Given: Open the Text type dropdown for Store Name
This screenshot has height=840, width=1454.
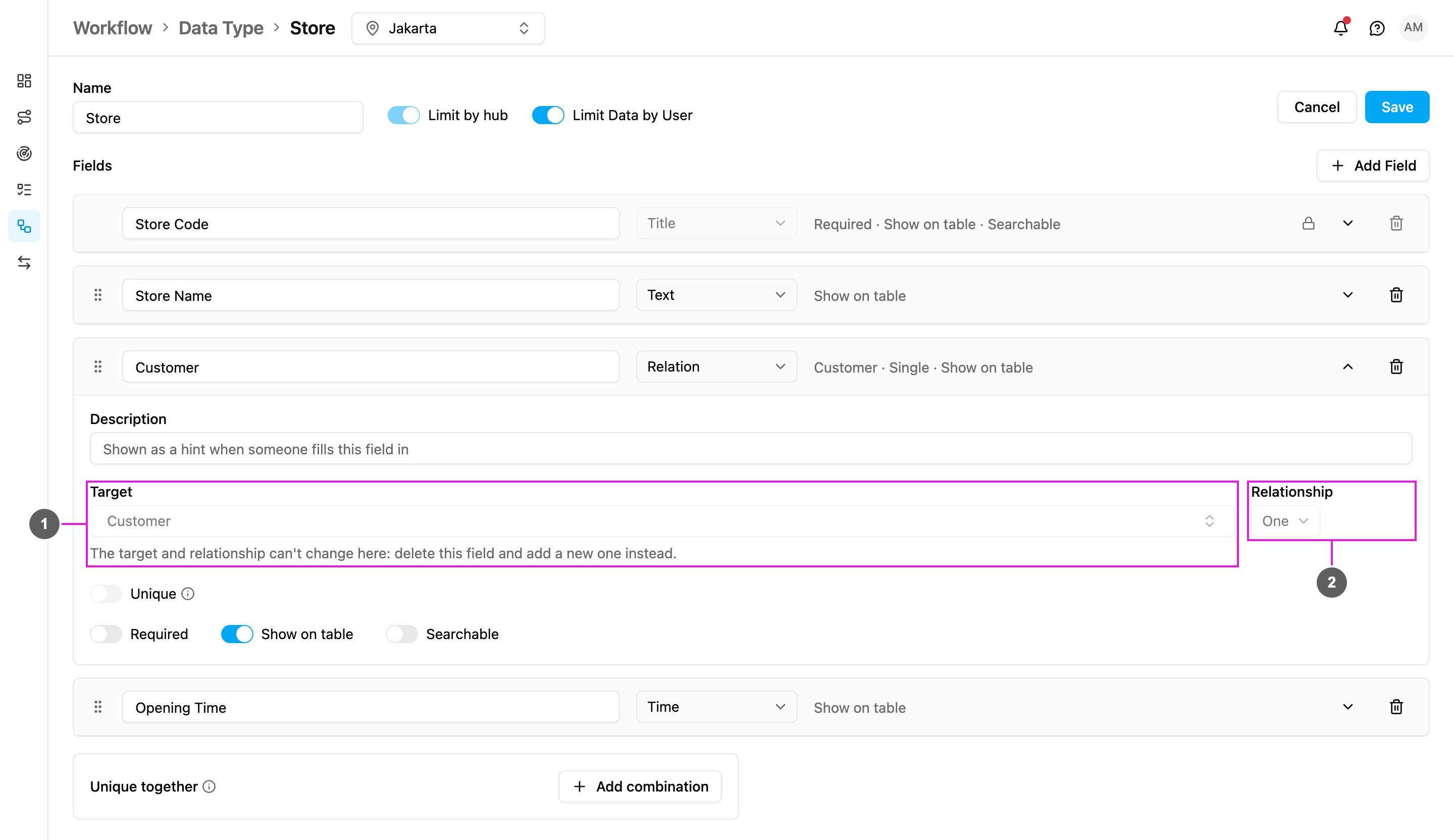Looking at the screenshot, I should tap(716, 295).
